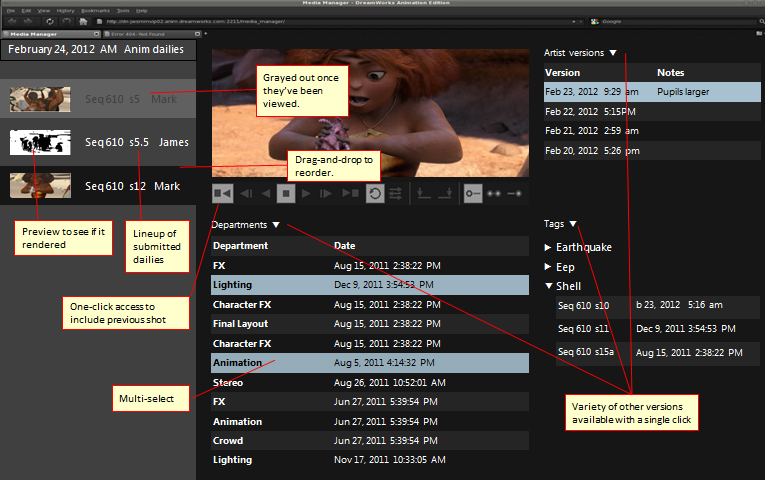Stop playback with the square button

click(286, 194)
